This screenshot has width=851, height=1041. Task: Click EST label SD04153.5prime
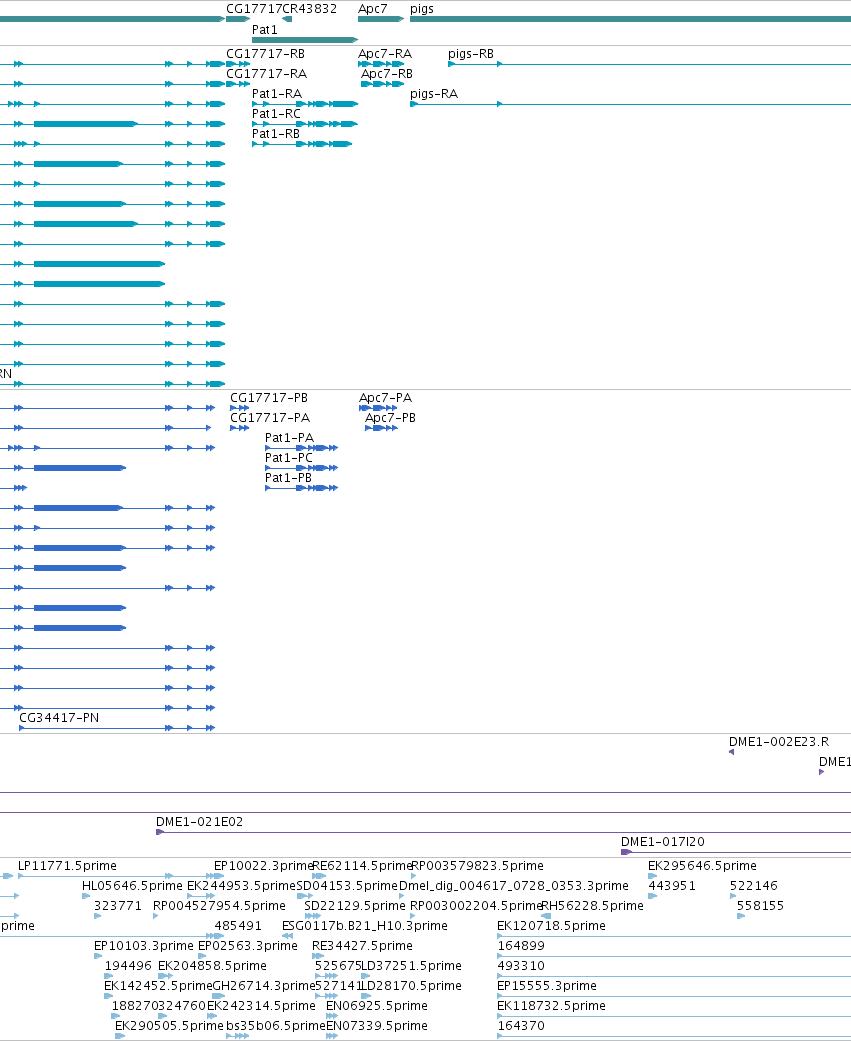347,886
